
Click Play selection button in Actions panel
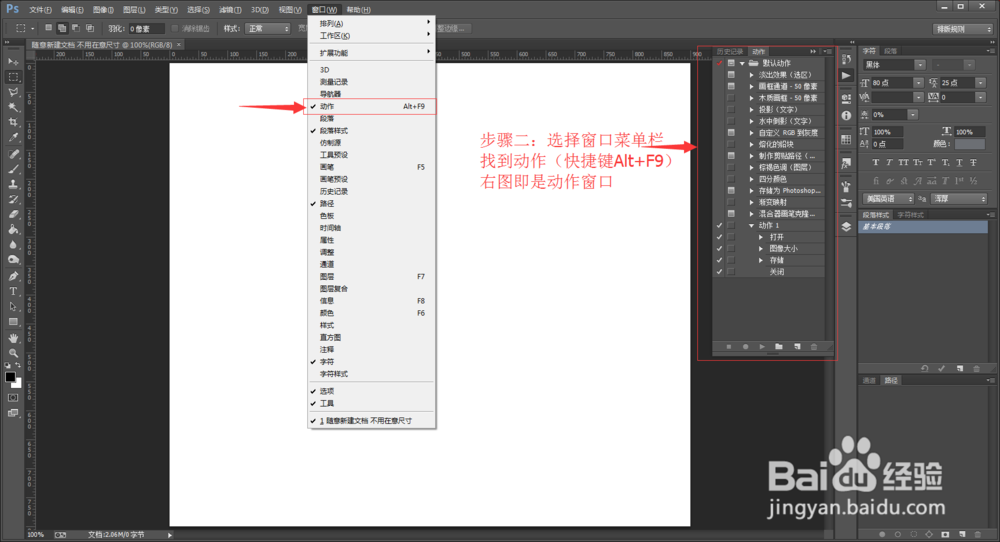pos(762,347)
